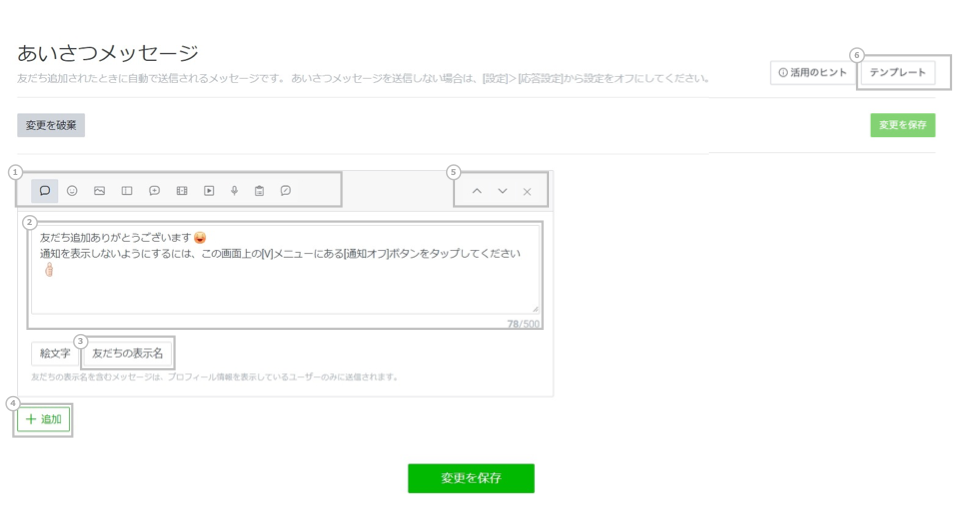The height and width of the screenshot is (506, 960).
Task: Click the + 追加 add button
Action: tap(44, 420)
